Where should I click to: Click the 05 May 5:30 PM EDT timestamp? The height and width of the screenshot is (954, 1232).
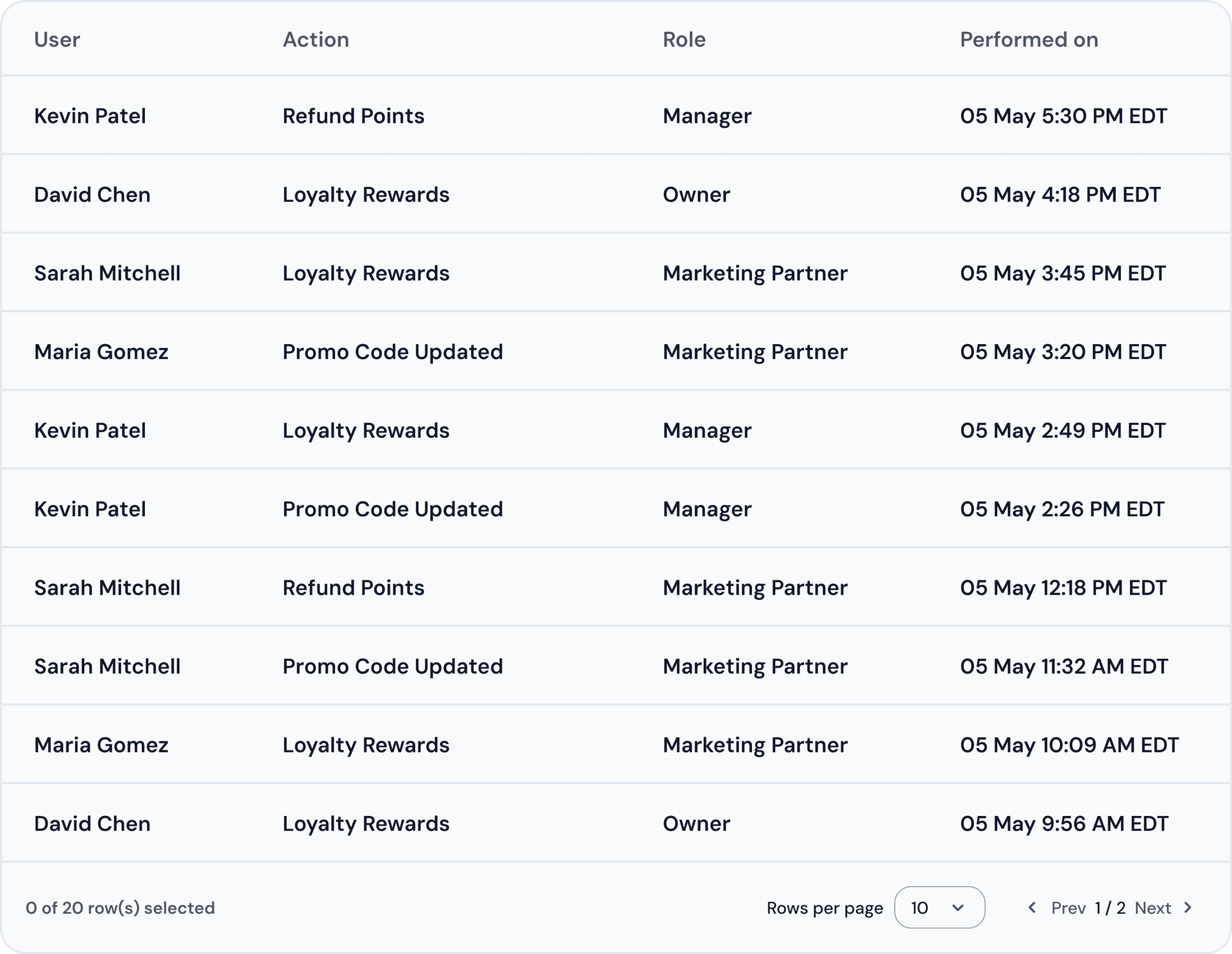(x=1064, y=116)
